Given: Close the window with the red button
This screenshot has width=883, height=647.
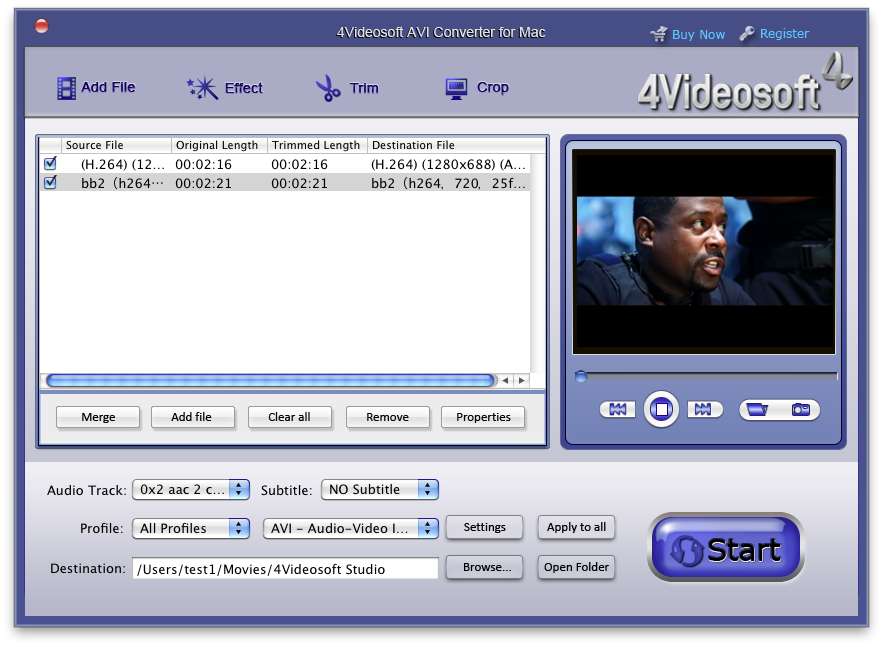Looking at the screenshot, I should point(42,26).
